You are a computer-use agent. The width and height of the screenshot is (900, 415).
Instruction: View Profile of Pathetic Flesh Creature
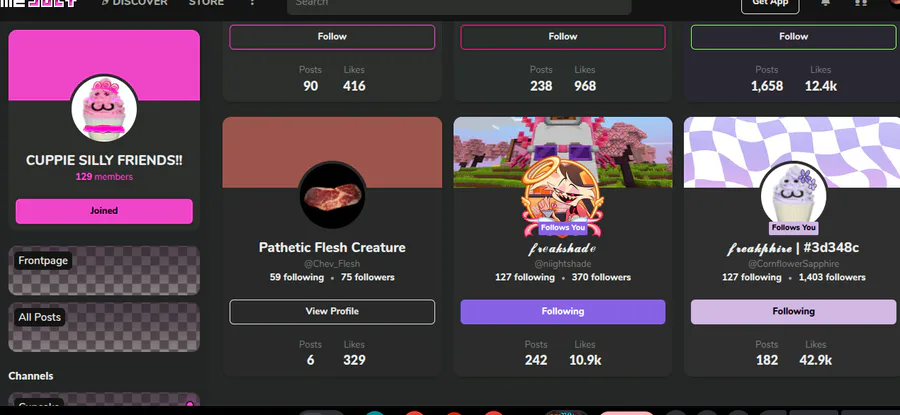332,312
